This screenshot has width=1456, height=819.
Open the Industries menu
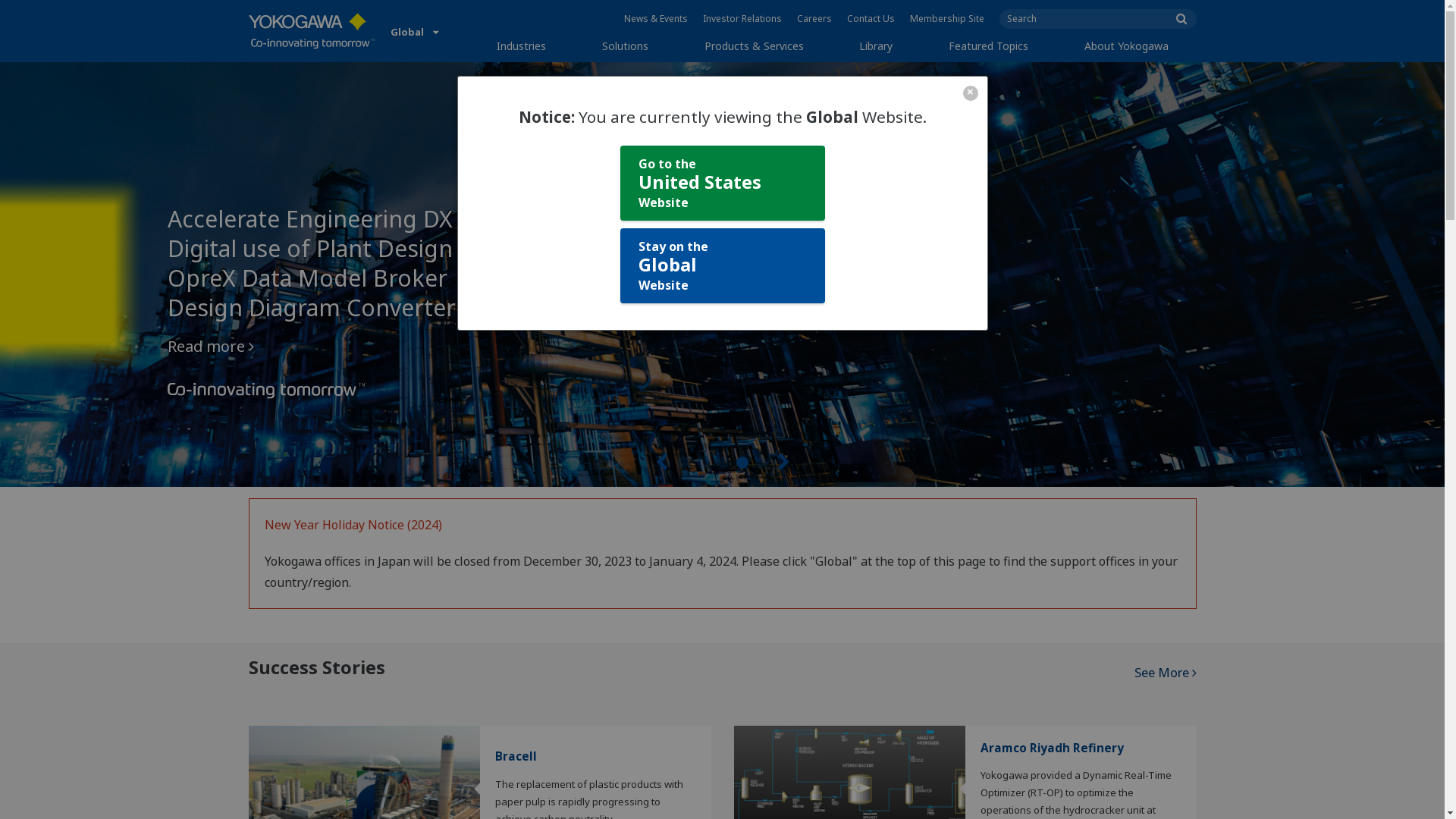[x=521, y=46]
